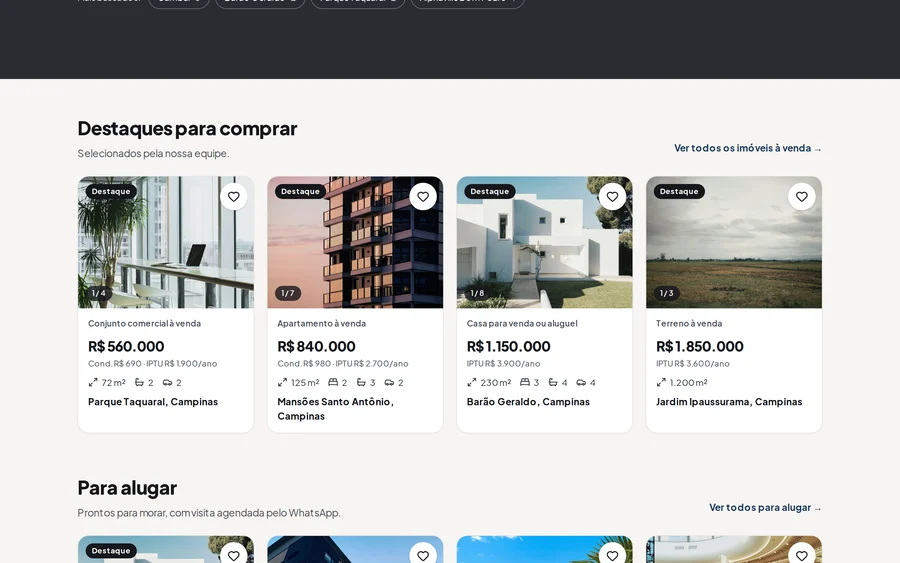Click the 1/3 photo counter
Image resolution: width=900 pixels, height=563 pixels.
point(667,293)
